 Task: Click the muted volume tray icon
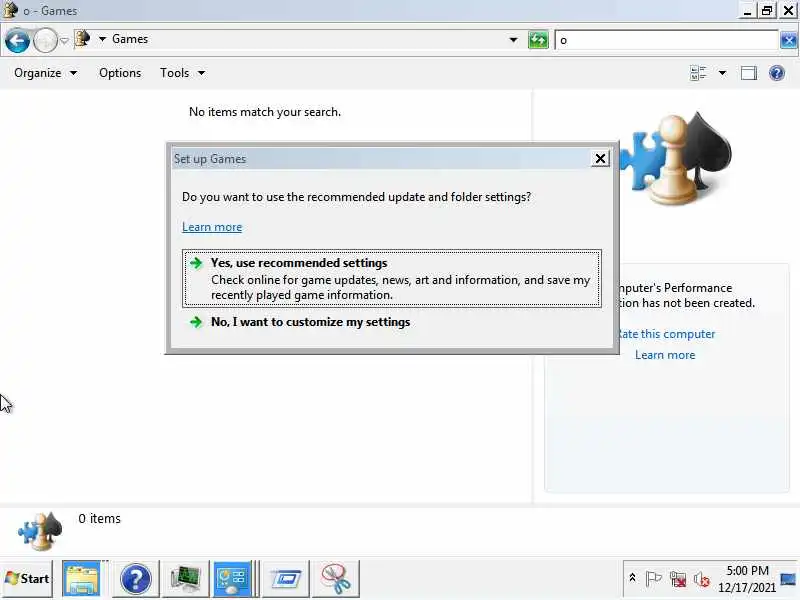pyautogui.click(x=702, y=579)
